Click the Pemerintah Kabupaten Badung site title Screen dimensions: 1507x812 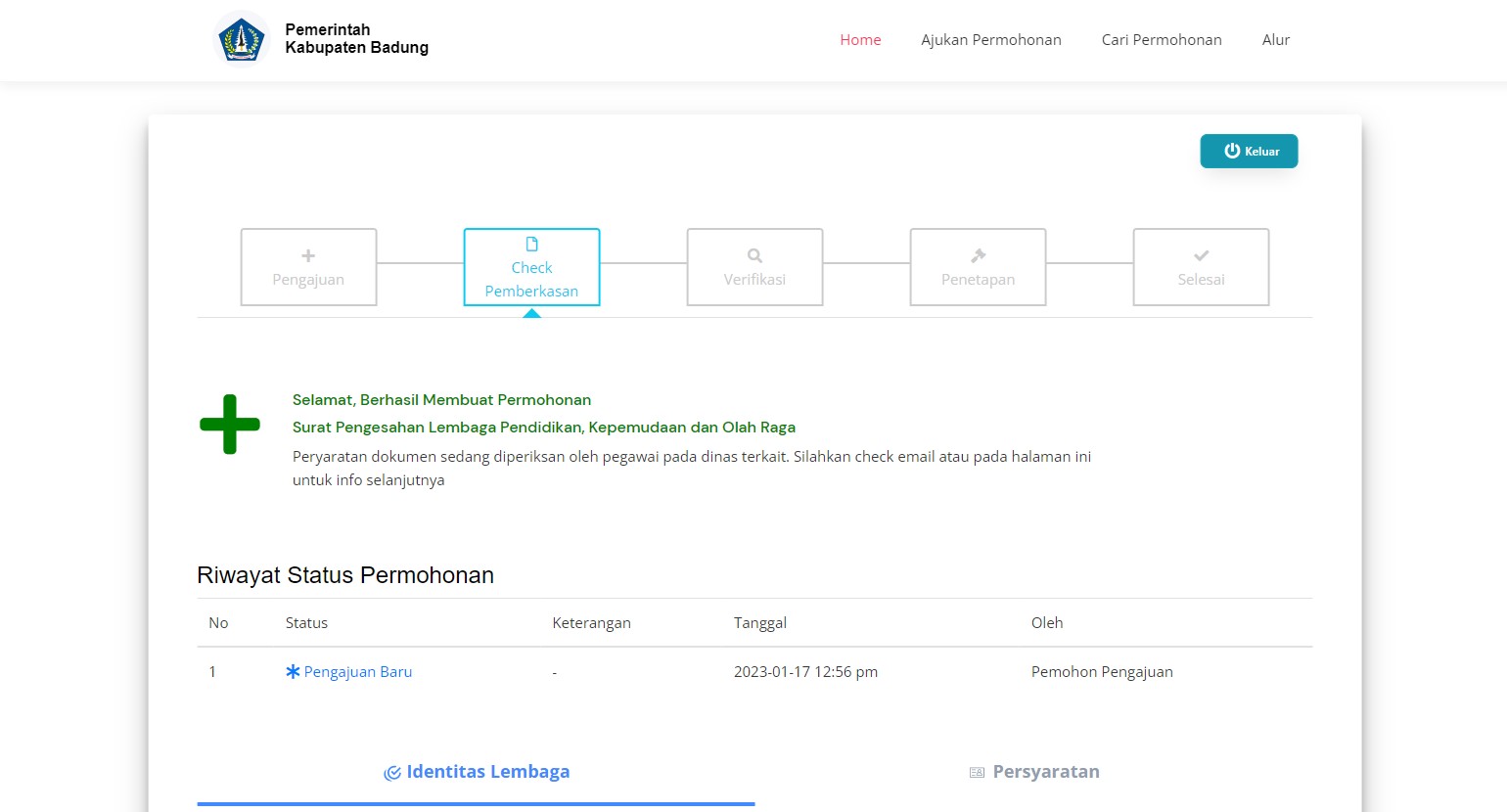356,39
